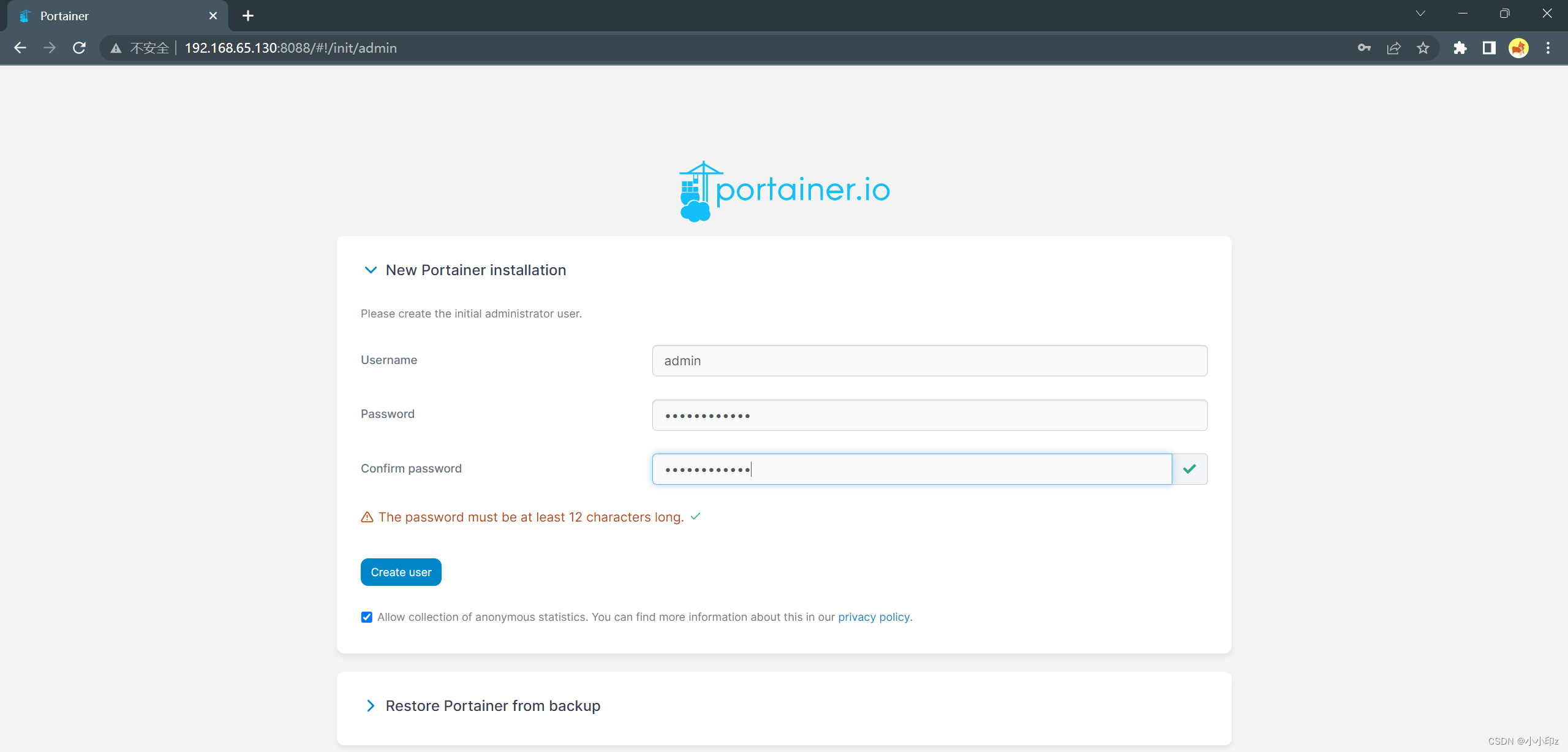This screenshot has height=752, width=1568.
Task: Click the share page icon
Action: coord(1393,48)
